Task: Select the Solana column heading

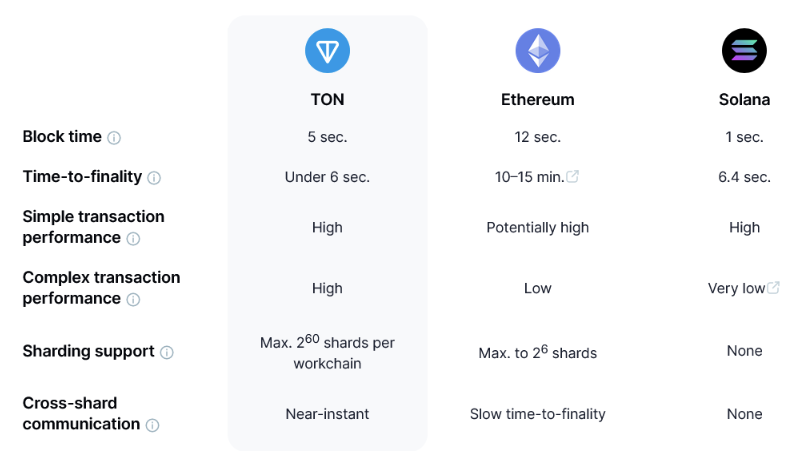Action: pos(744,100)
